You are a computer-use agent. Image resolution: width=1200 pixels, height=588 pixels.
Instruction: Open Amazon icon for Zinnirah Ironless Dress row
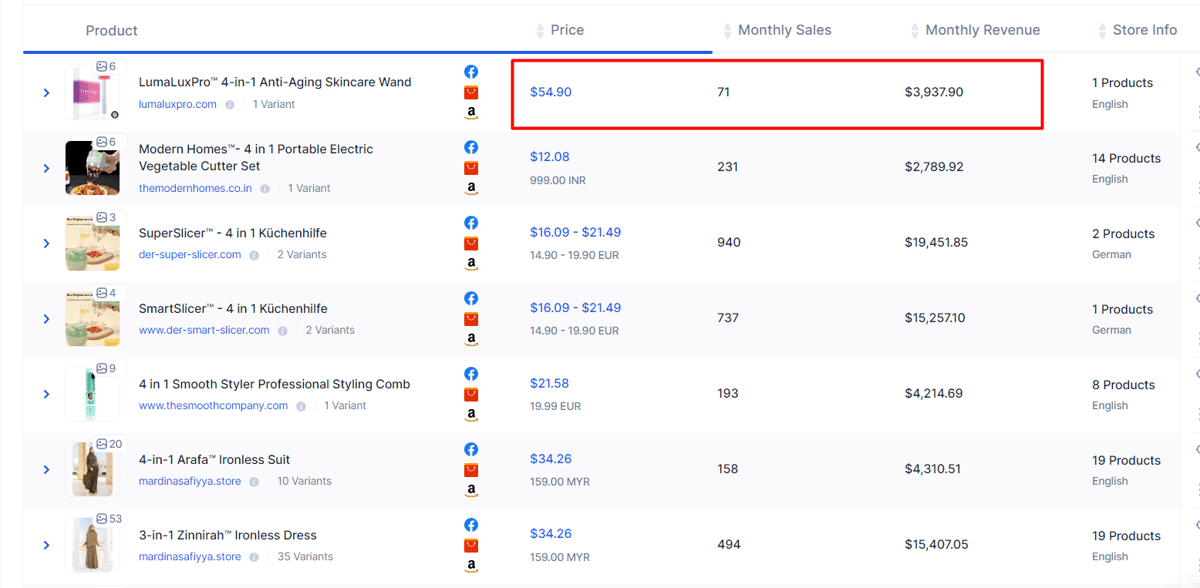(471, 566)
